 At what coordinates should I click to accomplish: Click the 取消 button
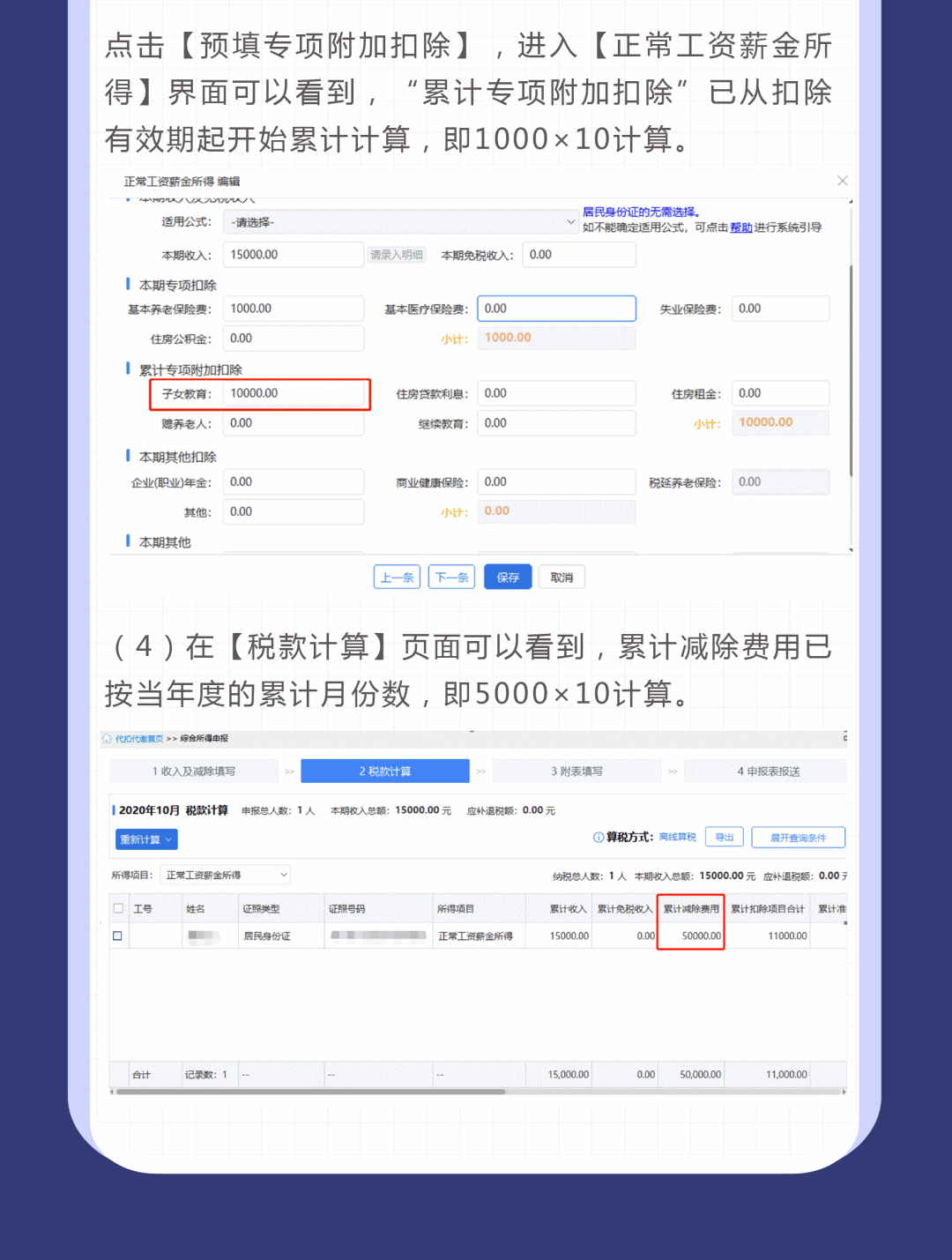point(562,578)
